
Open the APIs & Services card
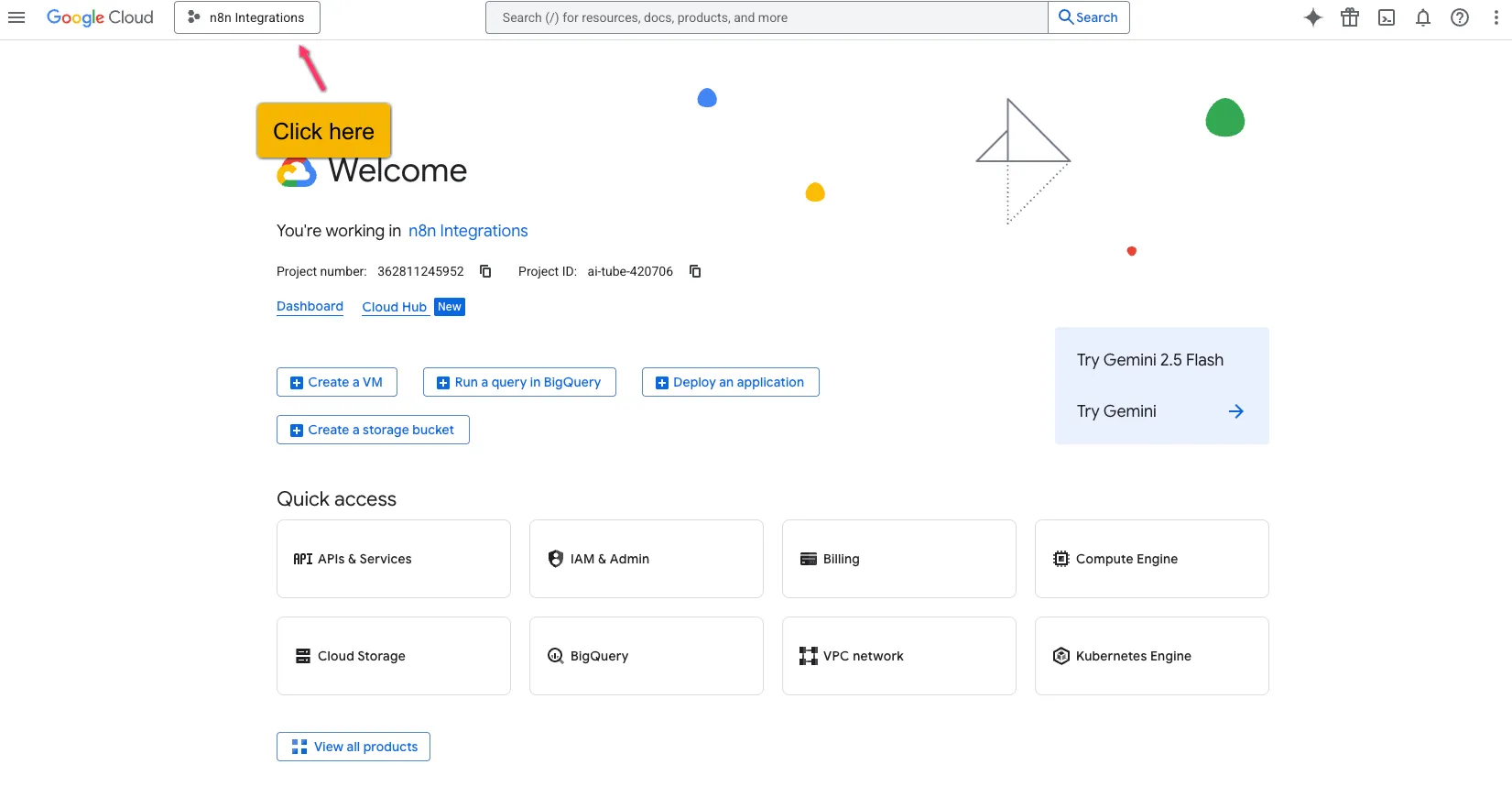(x=394, y=559)
